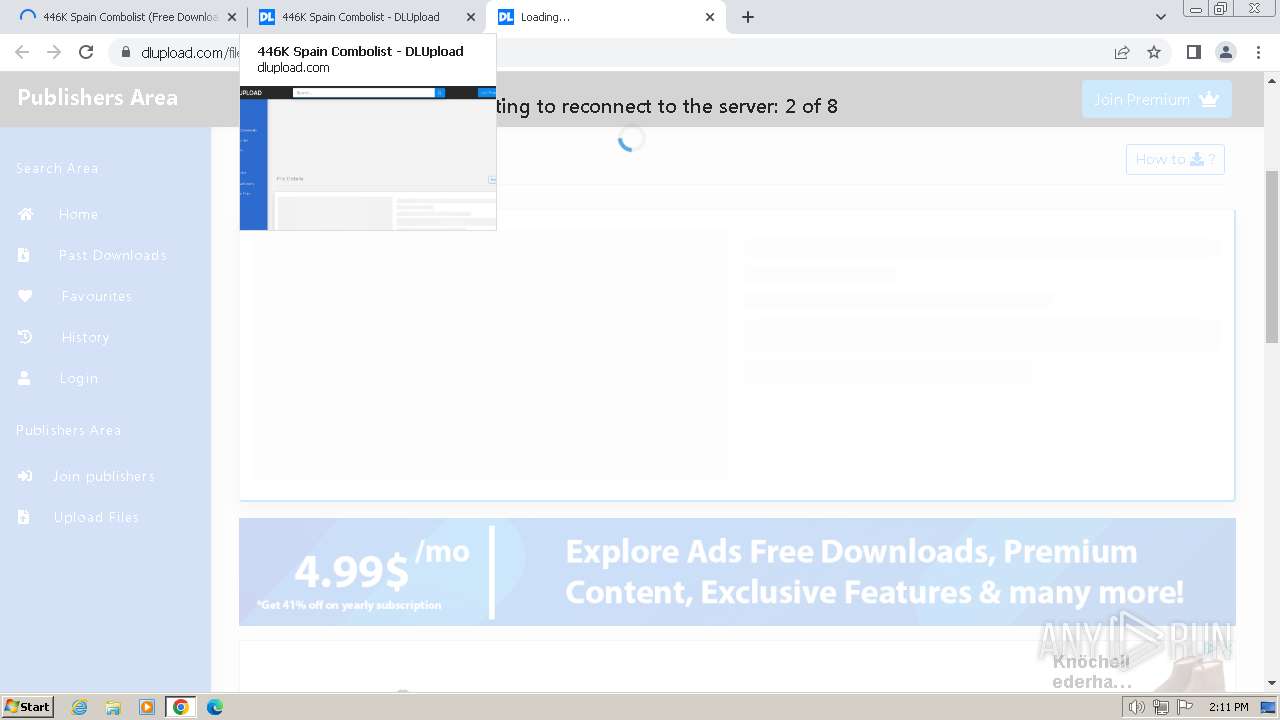Go forward in browser history
The width and height of the screenshot is (1280, 720).
click(x=54, y=52)
